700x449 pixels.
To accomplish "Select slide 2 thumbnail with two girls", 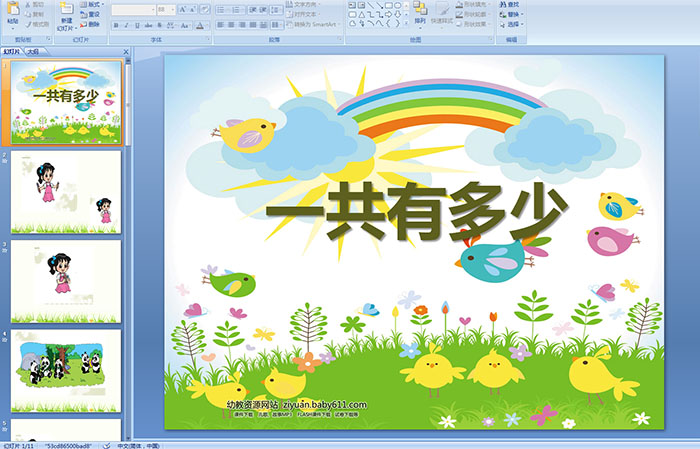I will [66, 192].
